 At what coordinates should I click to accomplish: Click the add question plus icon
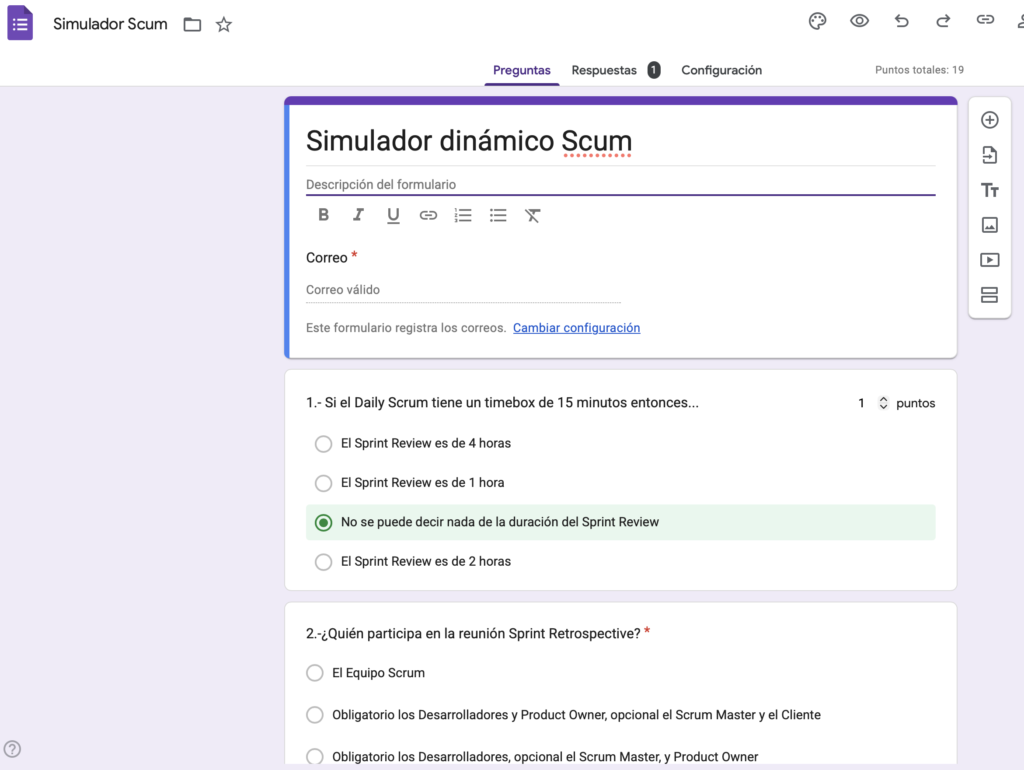tap(989, 120)
